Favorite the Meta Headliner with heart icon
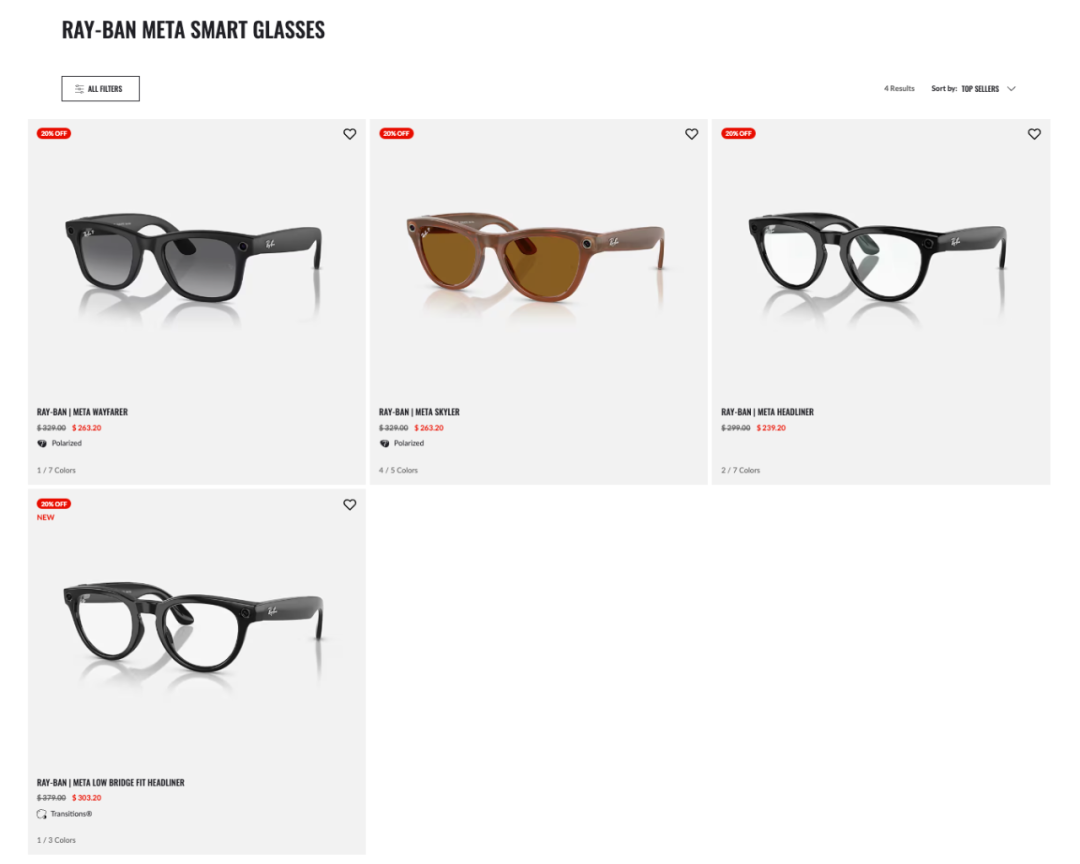The height and width of the screenshot is (864, 1080). click(1034, 134)
